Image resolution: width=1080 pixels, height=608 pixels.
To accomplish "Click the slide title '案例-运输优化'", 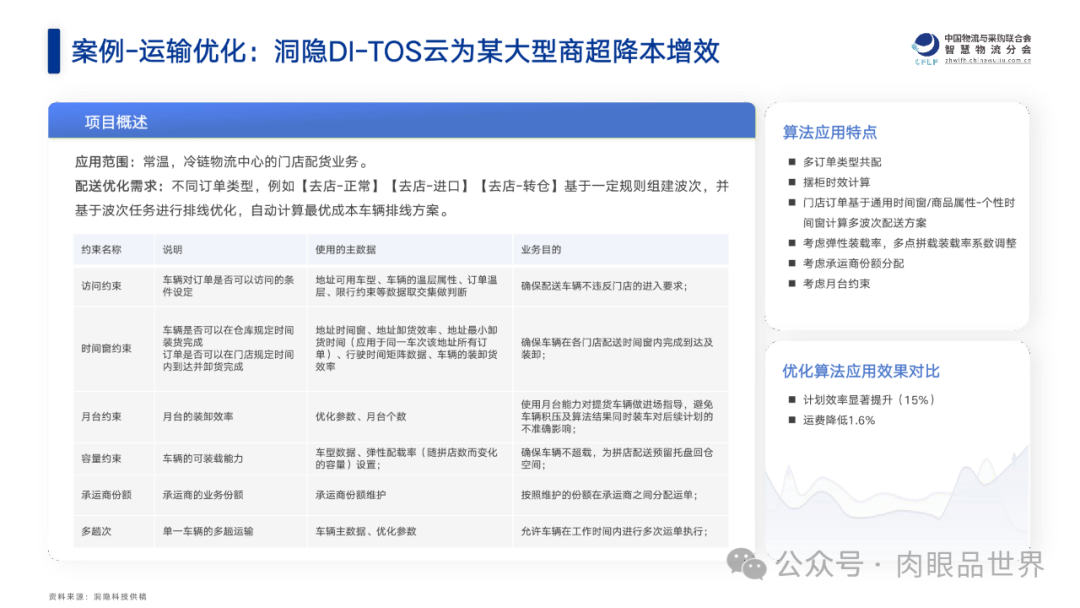I will tap(158, 52).
